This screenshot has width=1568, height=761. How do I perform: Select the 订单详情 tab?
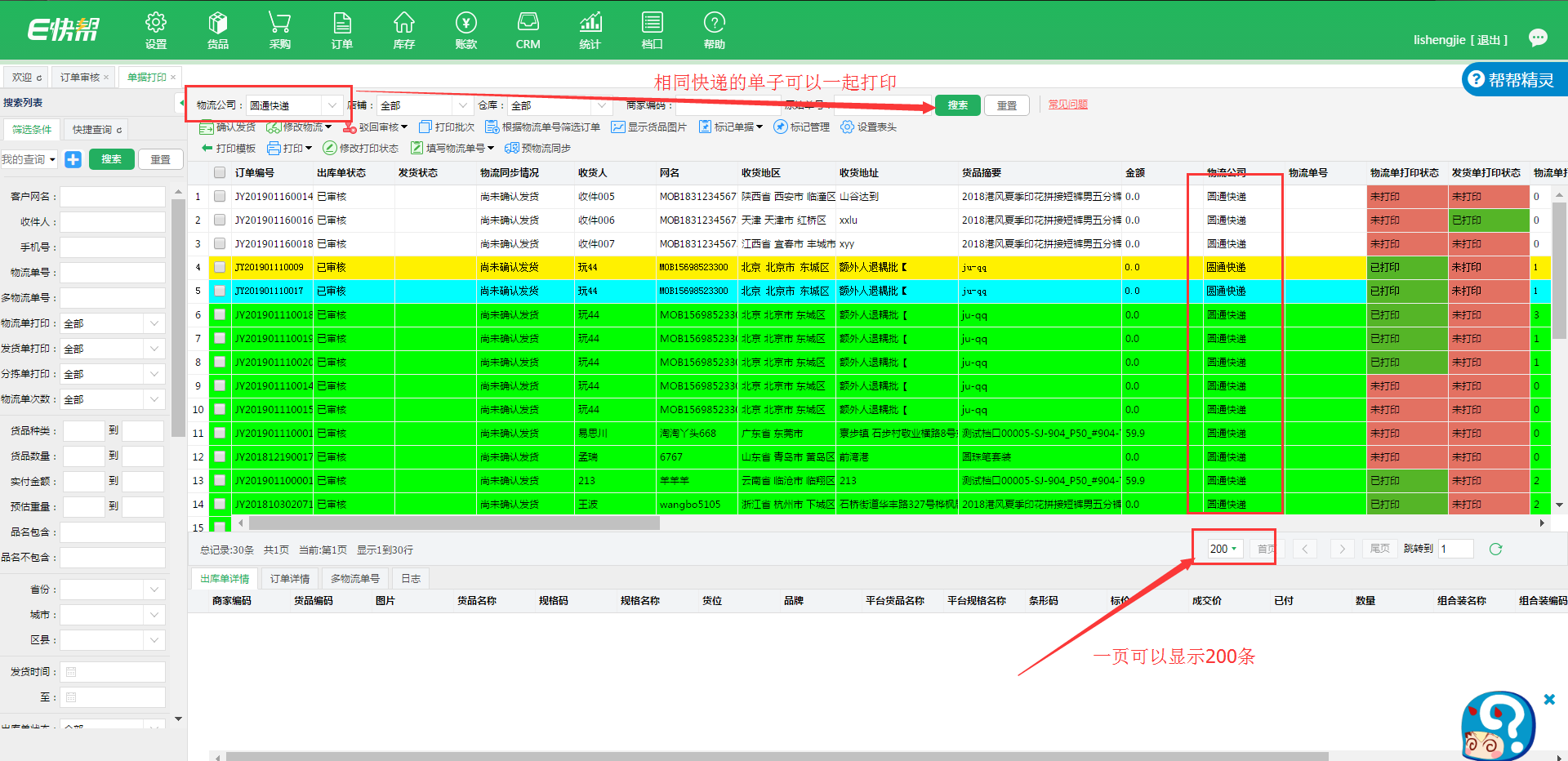click(290, 578)
